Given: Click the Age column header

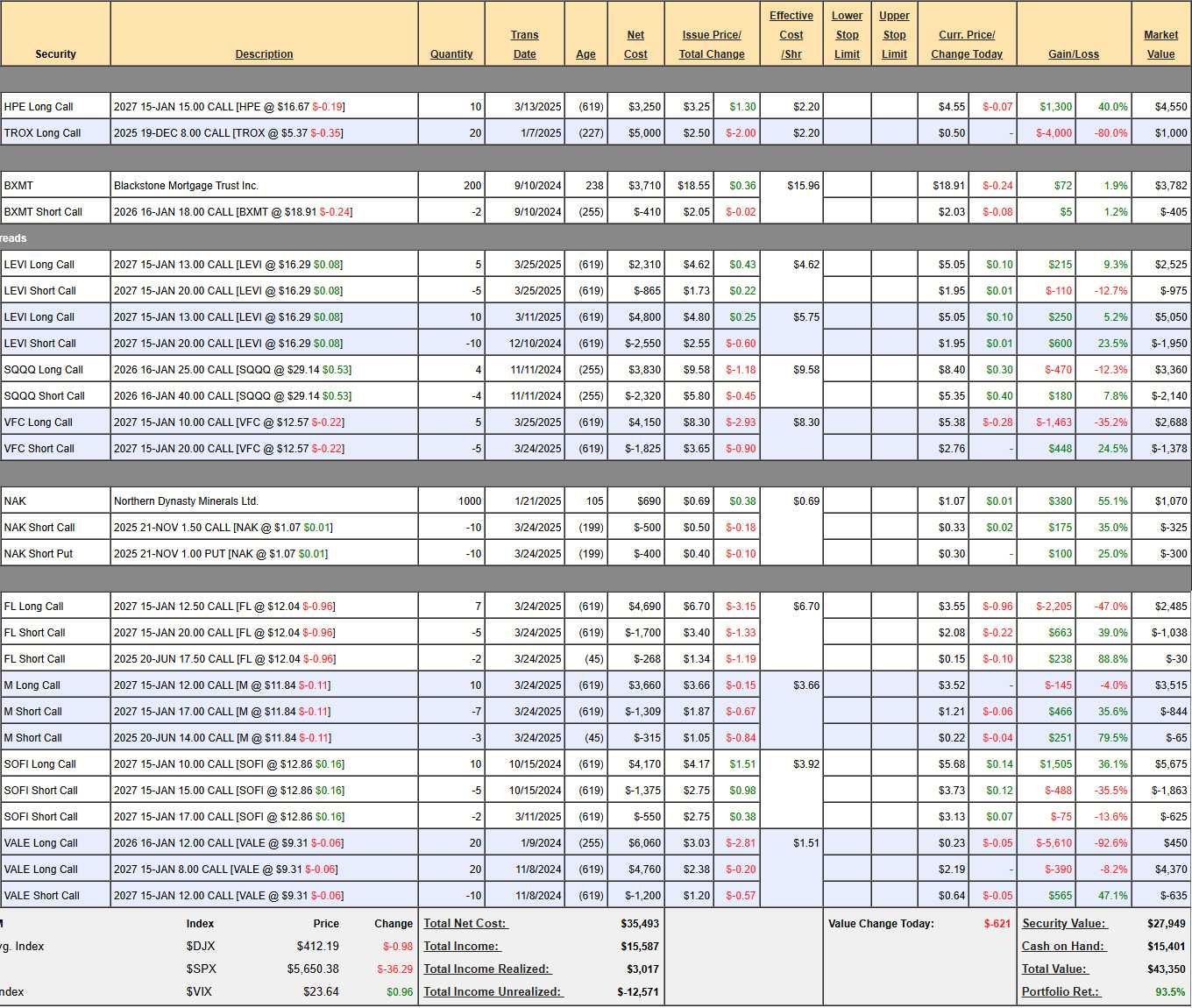Looking at the screenshot, I should [x=585, y=54].
